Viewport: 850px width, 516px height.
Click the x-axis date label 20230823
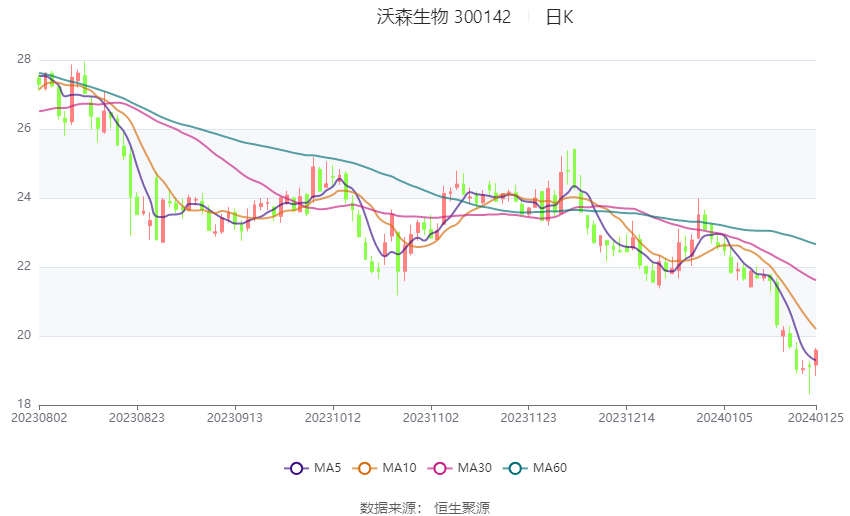[137, 418]
